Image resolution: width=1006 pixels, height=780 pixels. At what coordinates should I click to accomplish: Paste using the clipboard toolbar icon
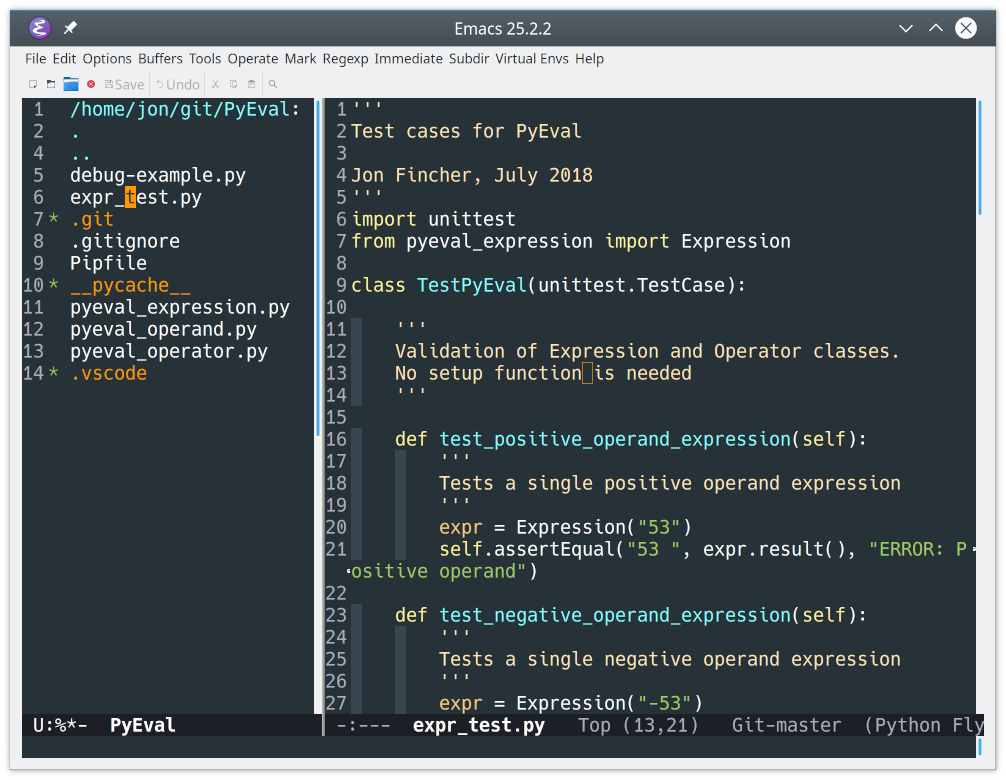point(251,85)
